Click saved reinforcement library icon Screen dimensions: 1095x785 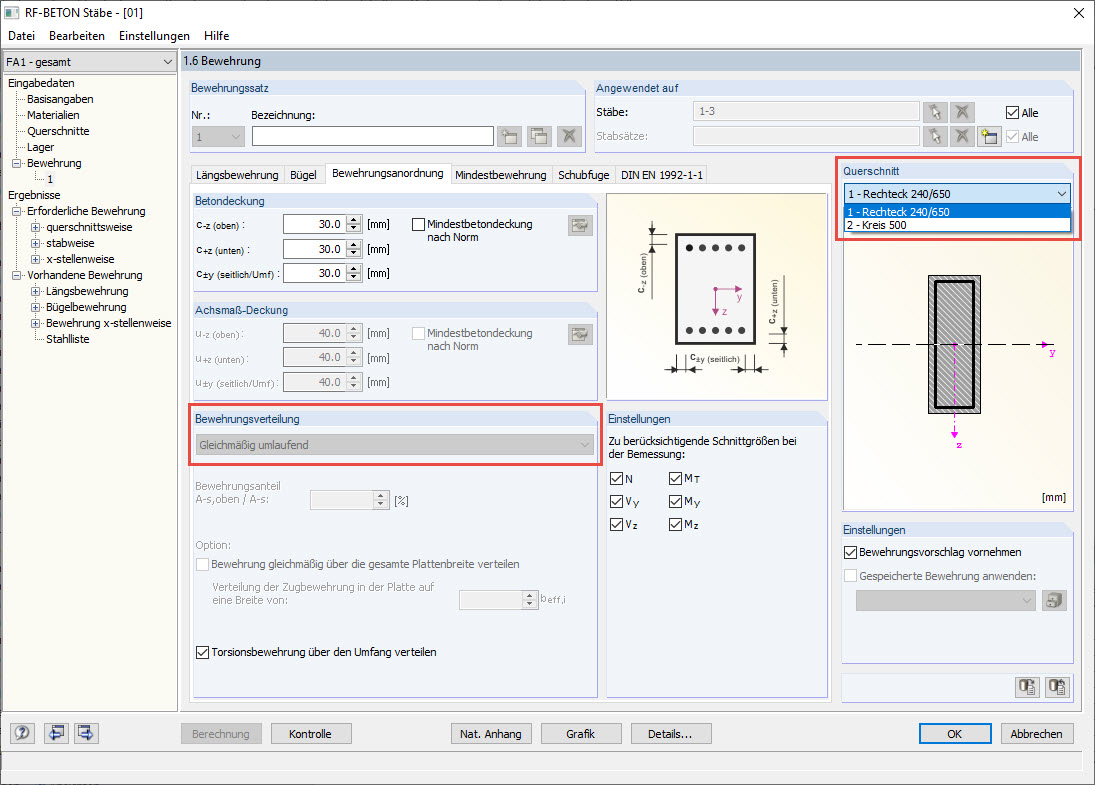click(x=1054, y=600)
